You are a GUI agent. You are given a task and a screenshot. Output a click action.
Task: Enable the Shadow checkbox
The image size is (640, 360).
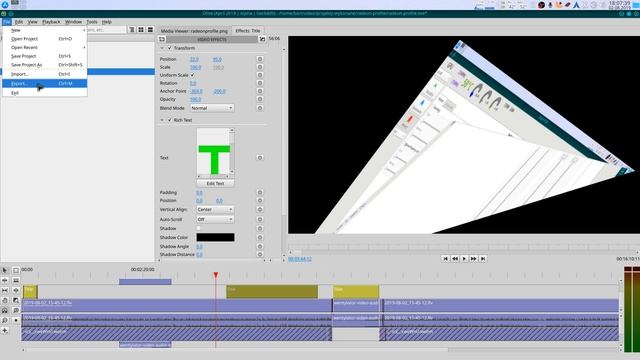click(198, 228)
